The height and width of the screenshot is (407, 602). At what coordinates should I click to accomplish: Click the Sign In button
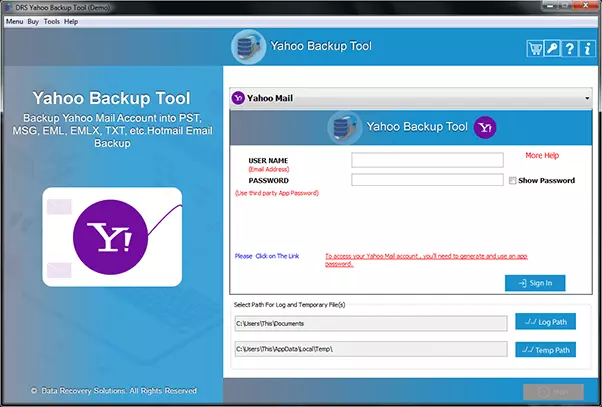click(x=535, y=283)
